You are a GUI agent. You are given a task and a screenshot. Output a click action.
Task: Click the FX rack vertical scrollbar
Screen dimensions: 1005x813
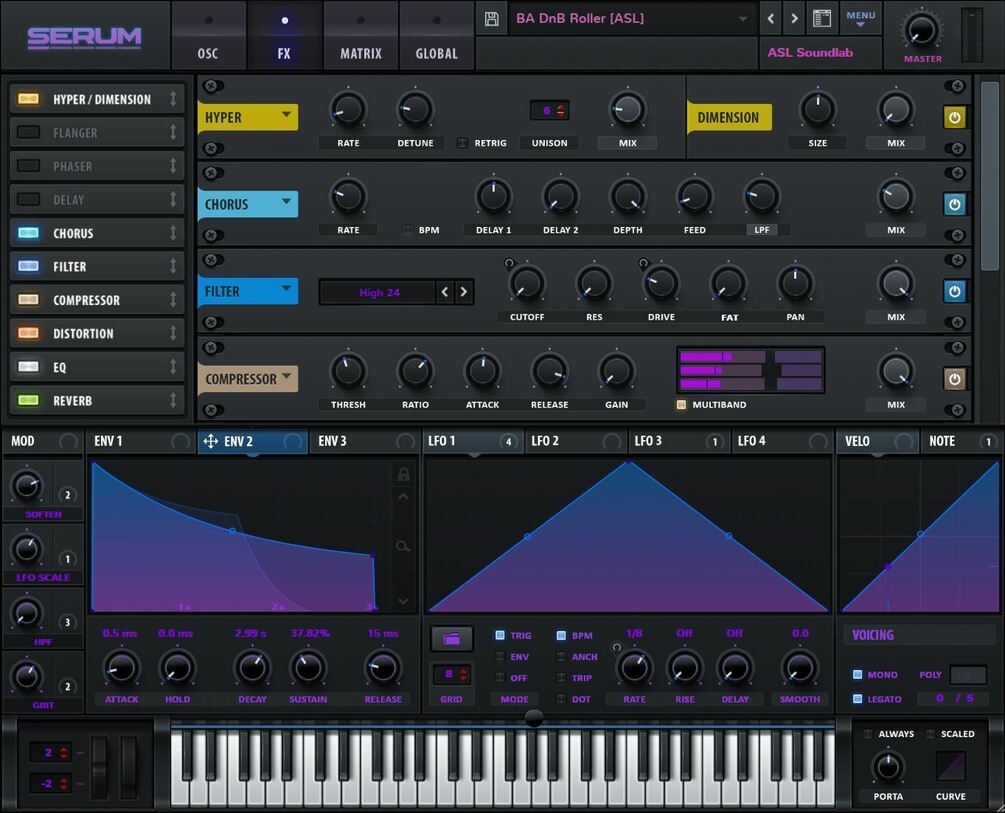(x=990, y=176)
